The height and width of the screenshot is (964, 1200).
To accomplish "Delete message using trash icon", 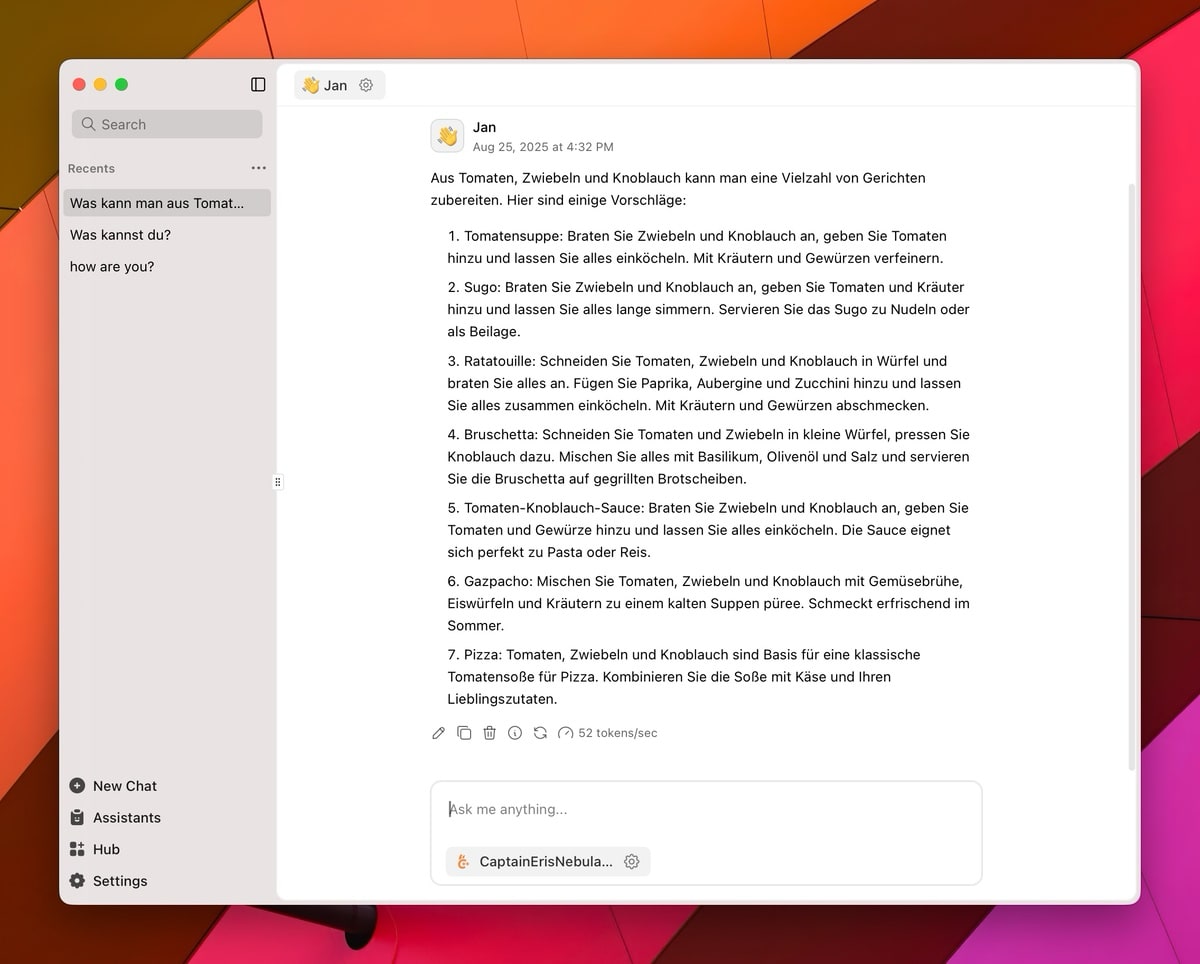I will (489, 733).
